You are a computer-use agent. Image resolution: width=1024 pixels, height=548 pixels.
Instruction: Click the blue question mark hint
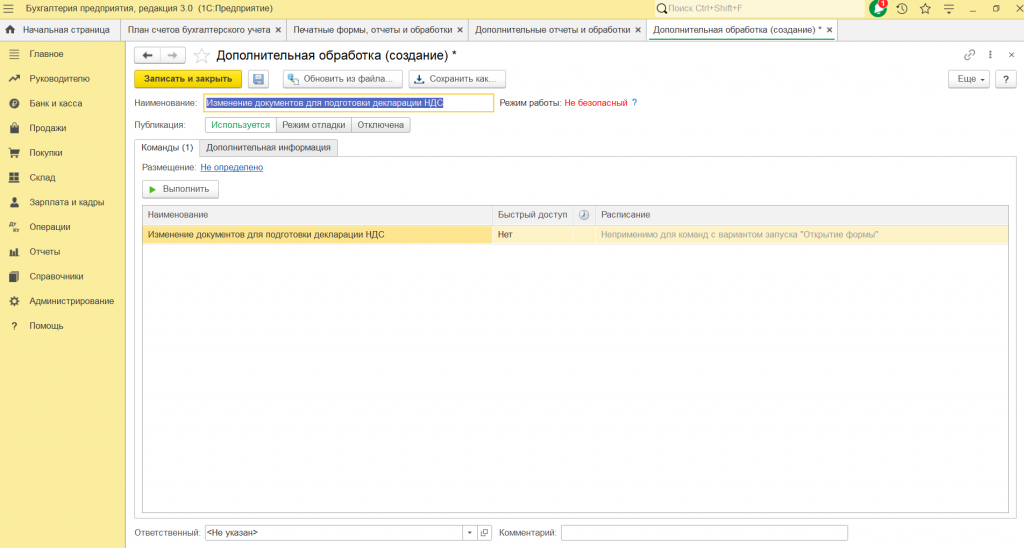point(634,103)
